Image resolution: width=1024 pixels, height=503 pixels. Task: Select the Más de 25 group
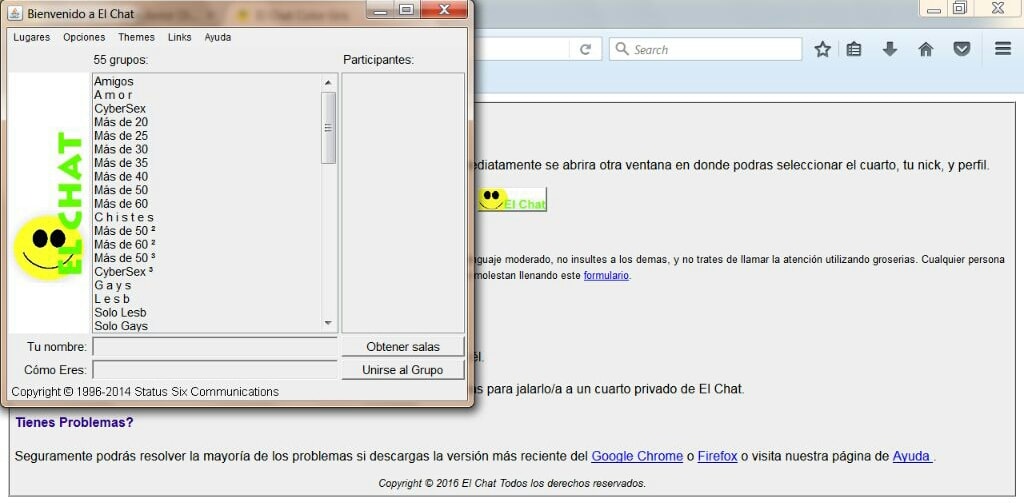pos(207,136)
